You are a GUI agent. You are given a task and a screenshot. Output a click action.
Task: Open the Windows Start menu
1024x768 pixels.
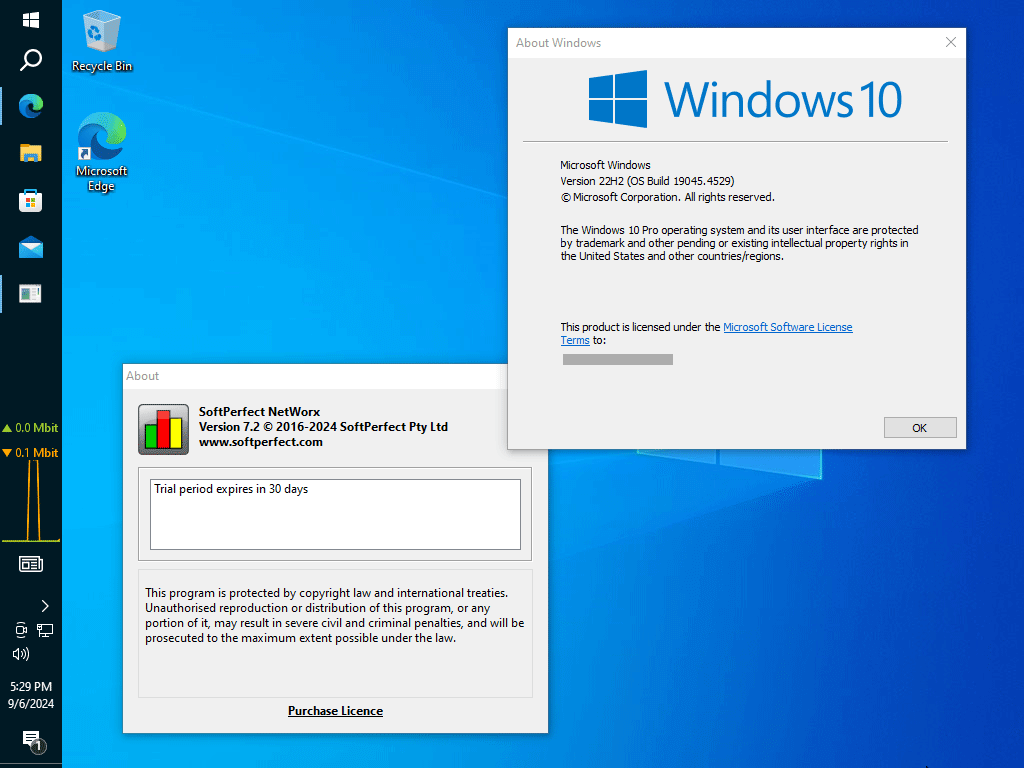31,20
